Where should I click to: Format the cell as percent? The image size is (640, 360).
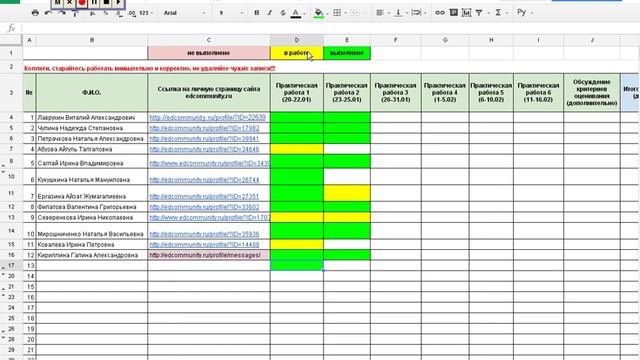pos(106,13)
